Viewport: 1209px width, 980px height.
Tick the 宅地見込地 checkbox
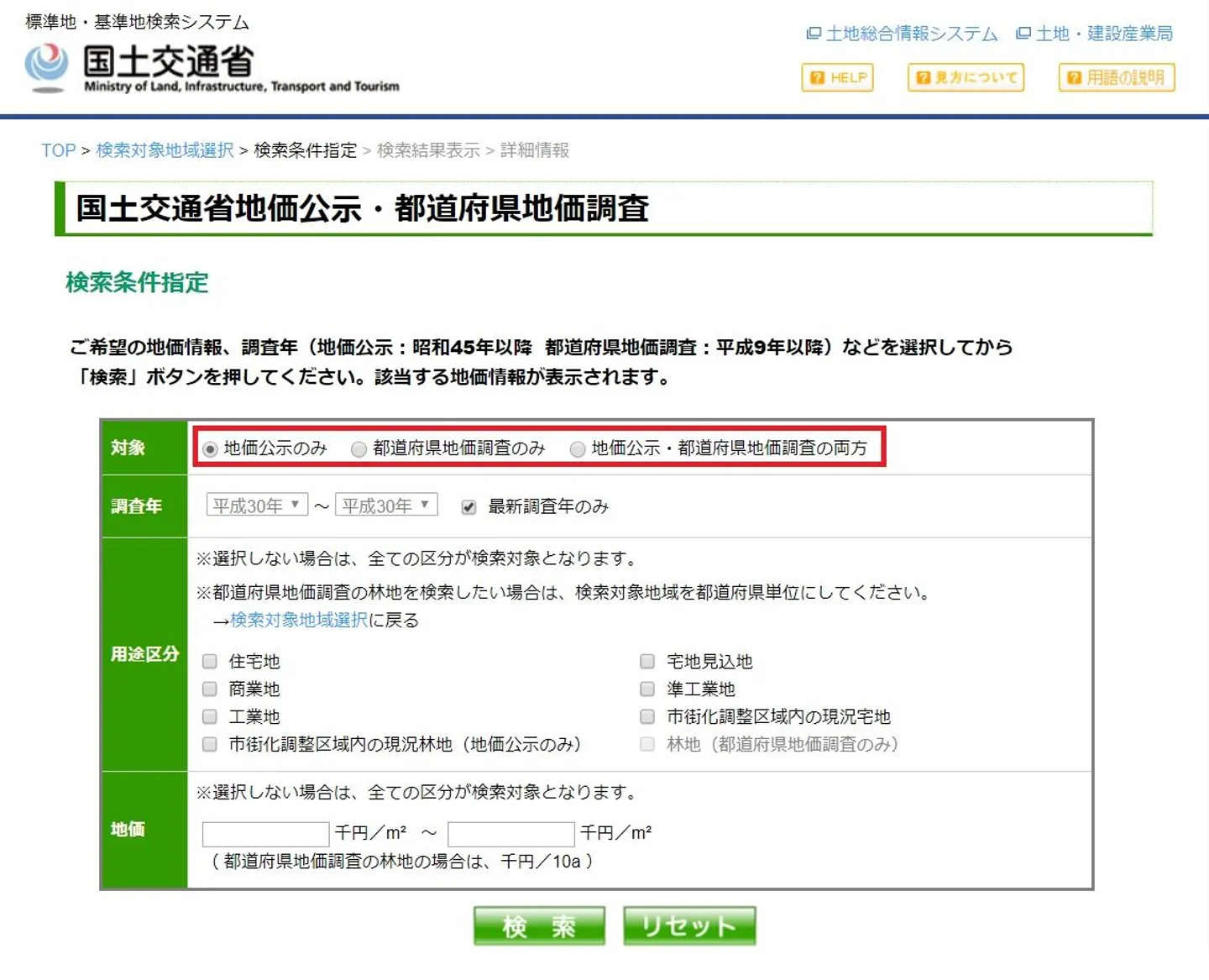(647, 662)
